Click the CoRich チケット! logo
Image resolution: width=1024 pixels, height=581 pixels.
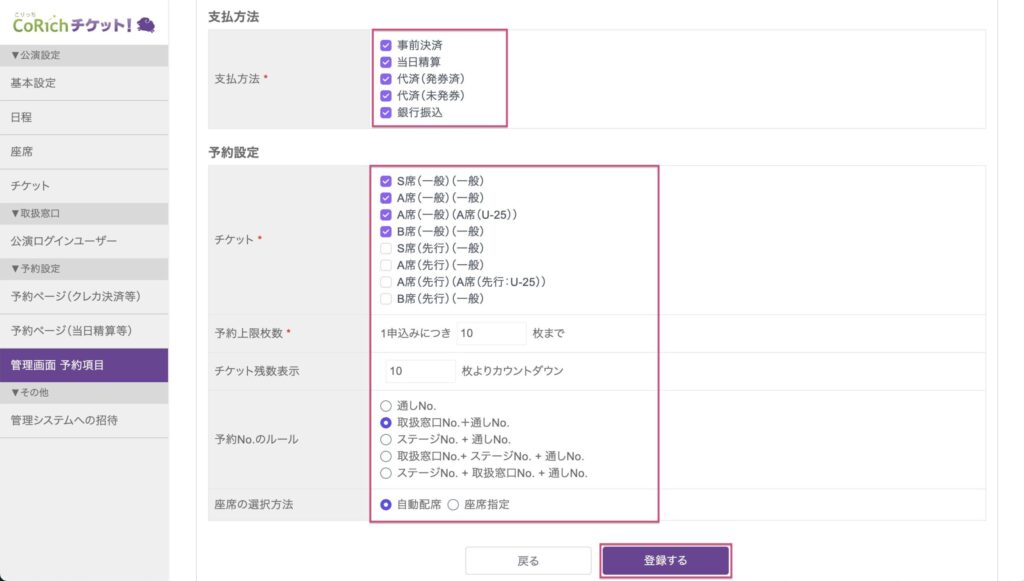pos(84,22)
